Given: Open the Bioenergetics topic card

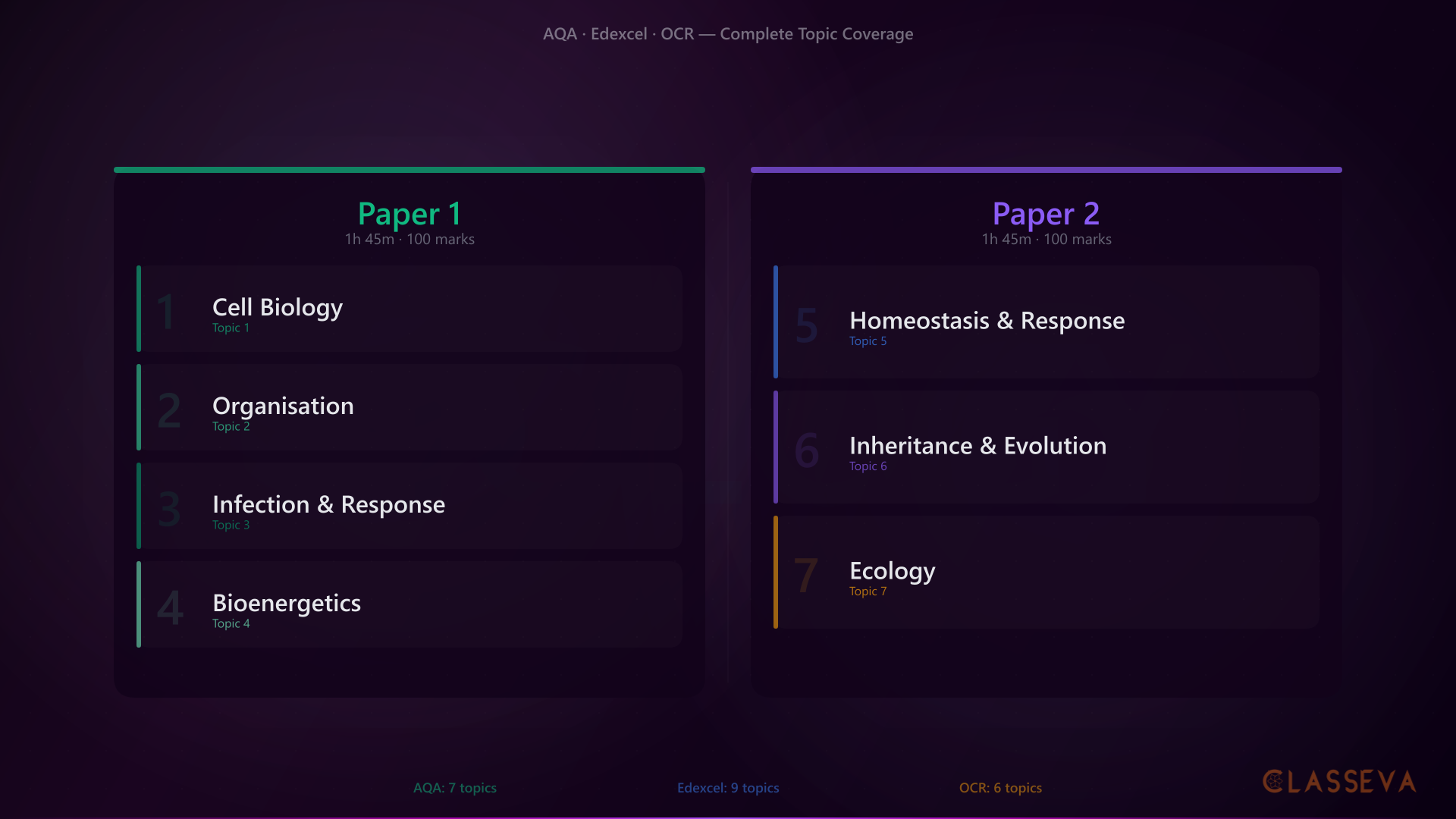Looking at the screenshot, I should click(409, 604).
